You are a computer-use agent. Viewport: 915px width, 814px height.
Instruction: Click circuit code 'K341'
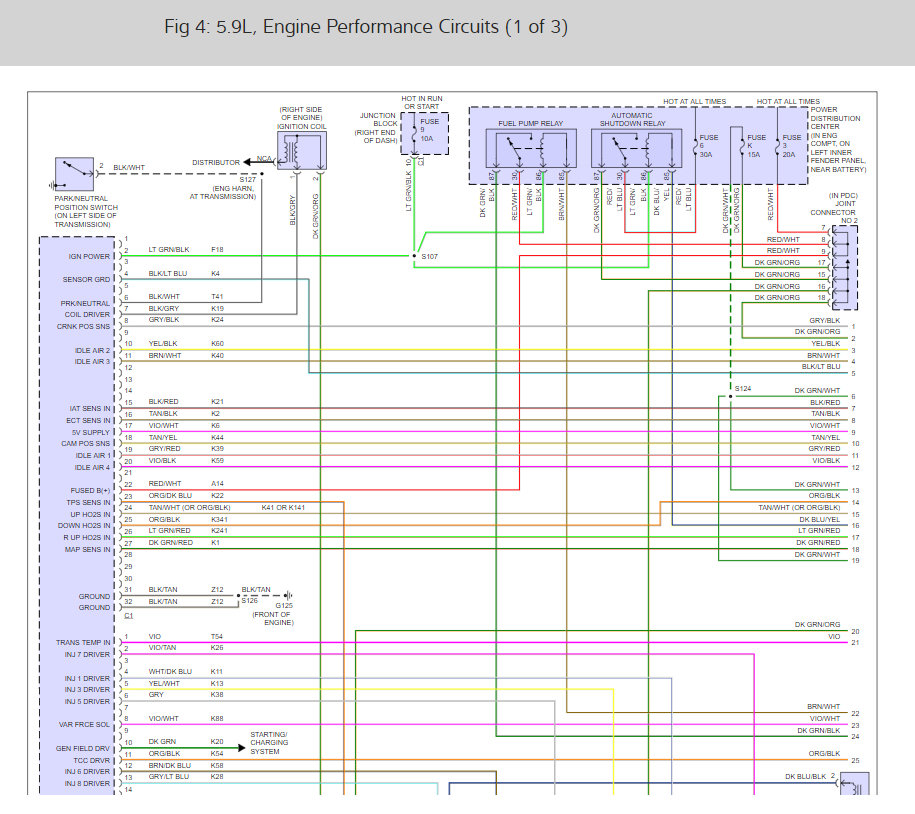(219, 519)
